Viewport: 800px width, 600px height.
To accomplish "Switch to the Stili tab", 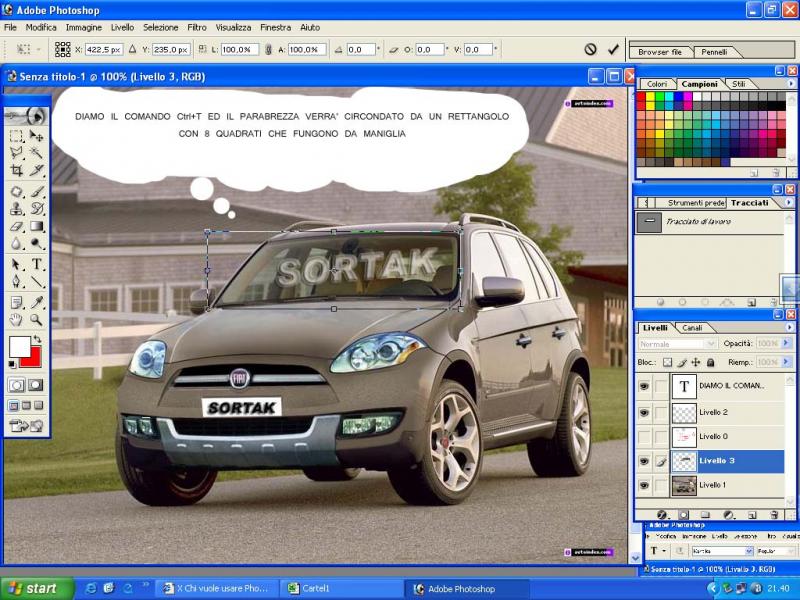I will pyautogui.click(x=738, y=84).
